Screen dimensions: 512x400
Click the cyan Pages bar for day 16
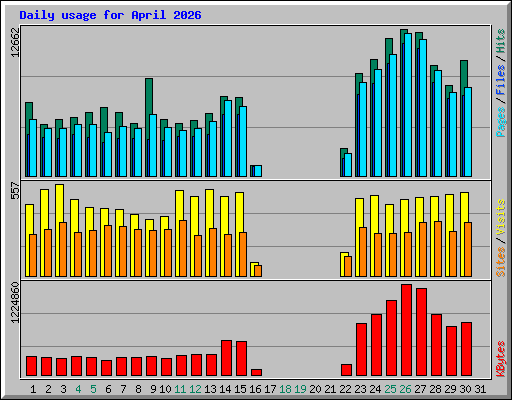(x=258, y=171)
